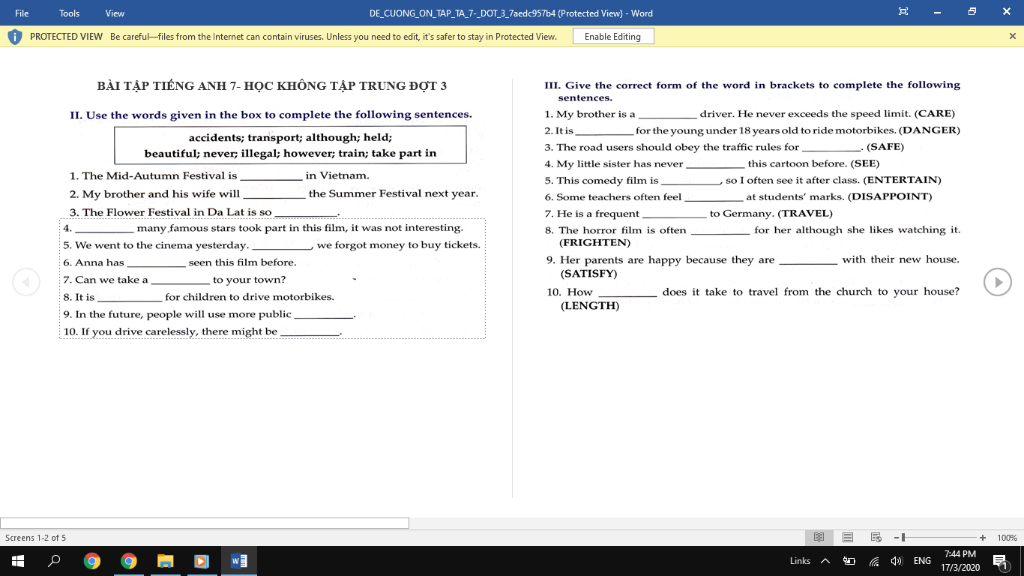Click sentence 'He is a frequent ... to Germany'
Image resolution: width=1024 pixels, height=576 pixels.
(x=688, y=214)
